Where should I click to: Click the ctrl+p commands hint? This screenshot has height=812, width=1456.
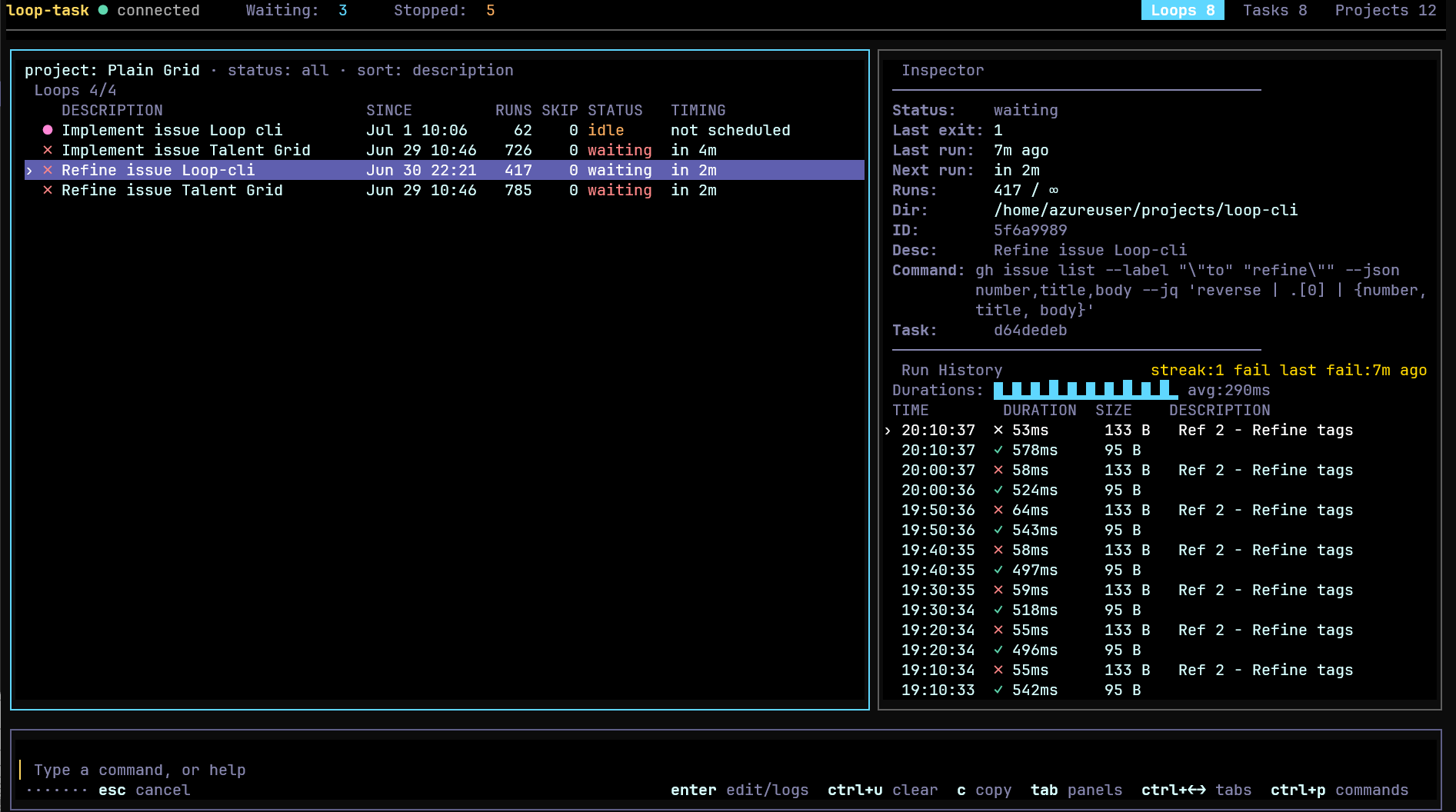point(1339,790)
